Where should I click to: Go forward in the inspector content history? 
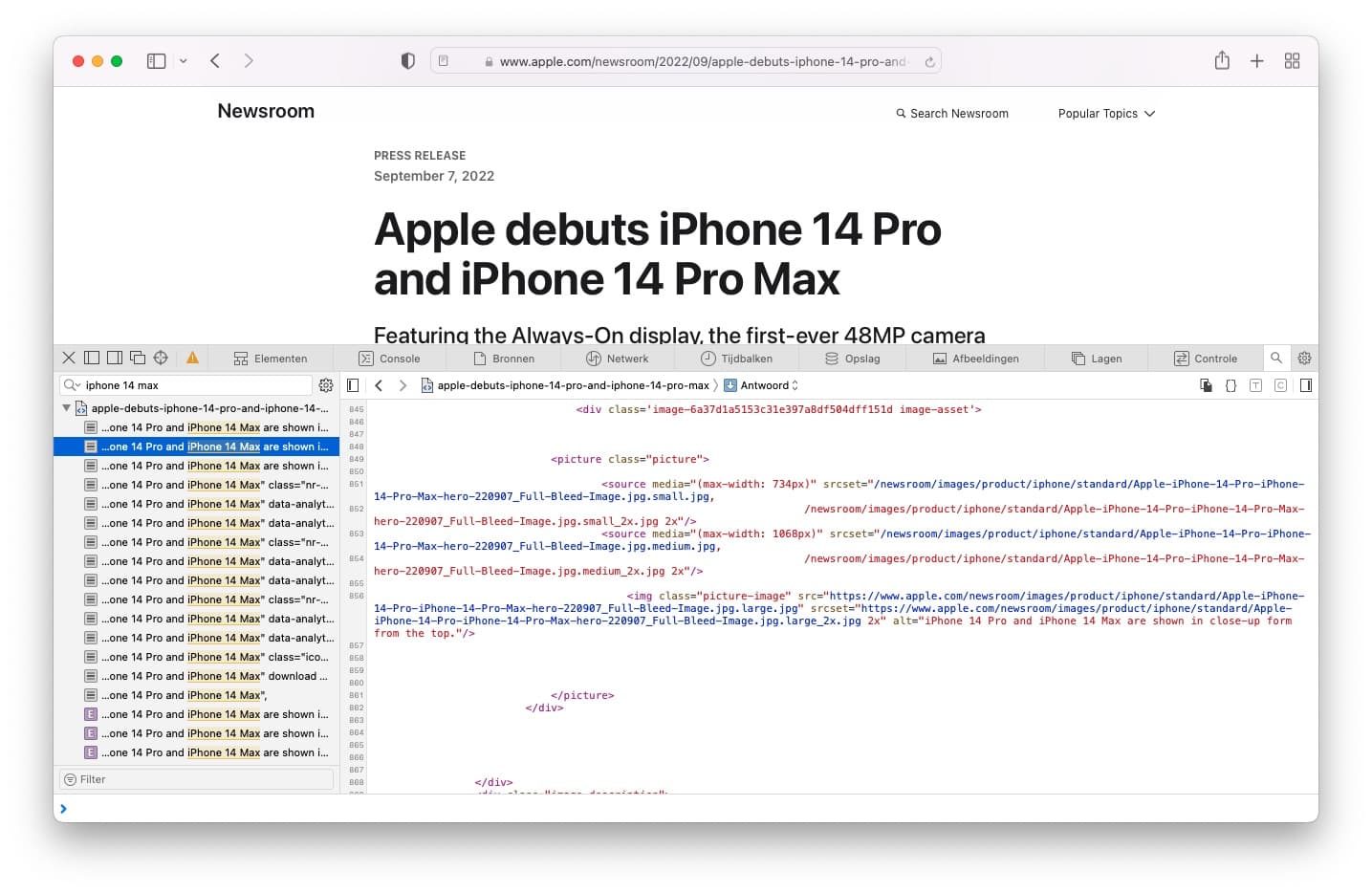403,385
